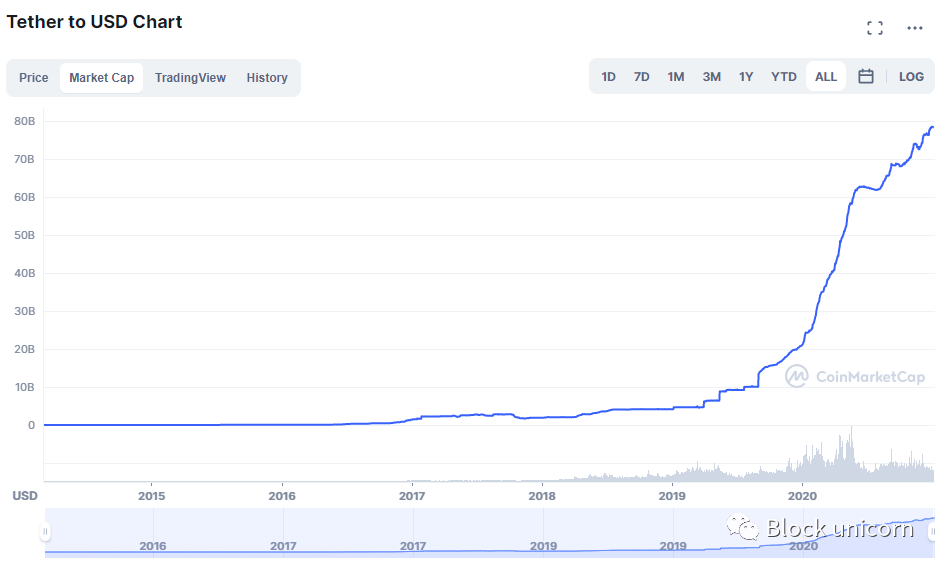
Task: Open the History tab
Action: 267,78
